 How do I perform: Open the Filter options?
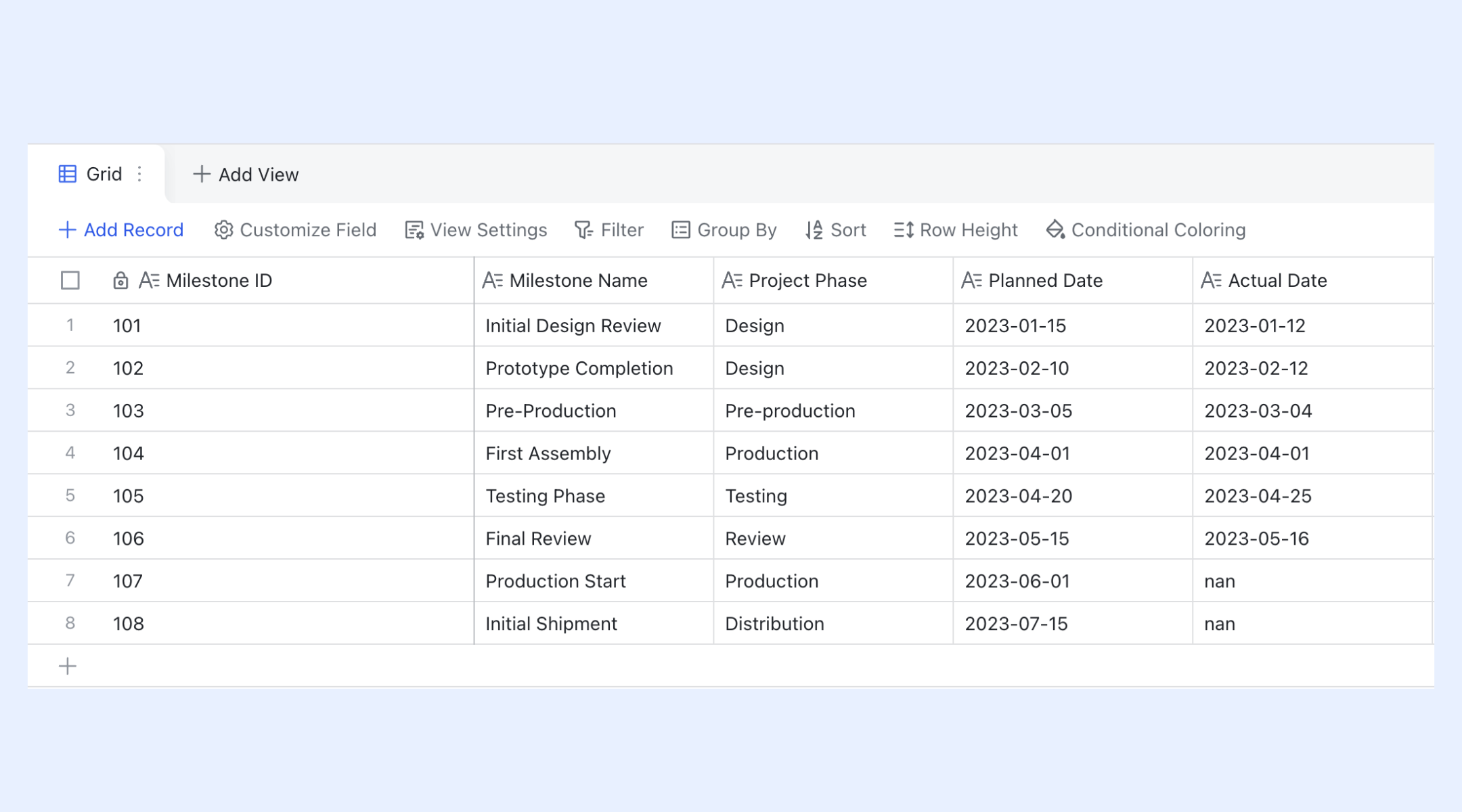(609, 230)
